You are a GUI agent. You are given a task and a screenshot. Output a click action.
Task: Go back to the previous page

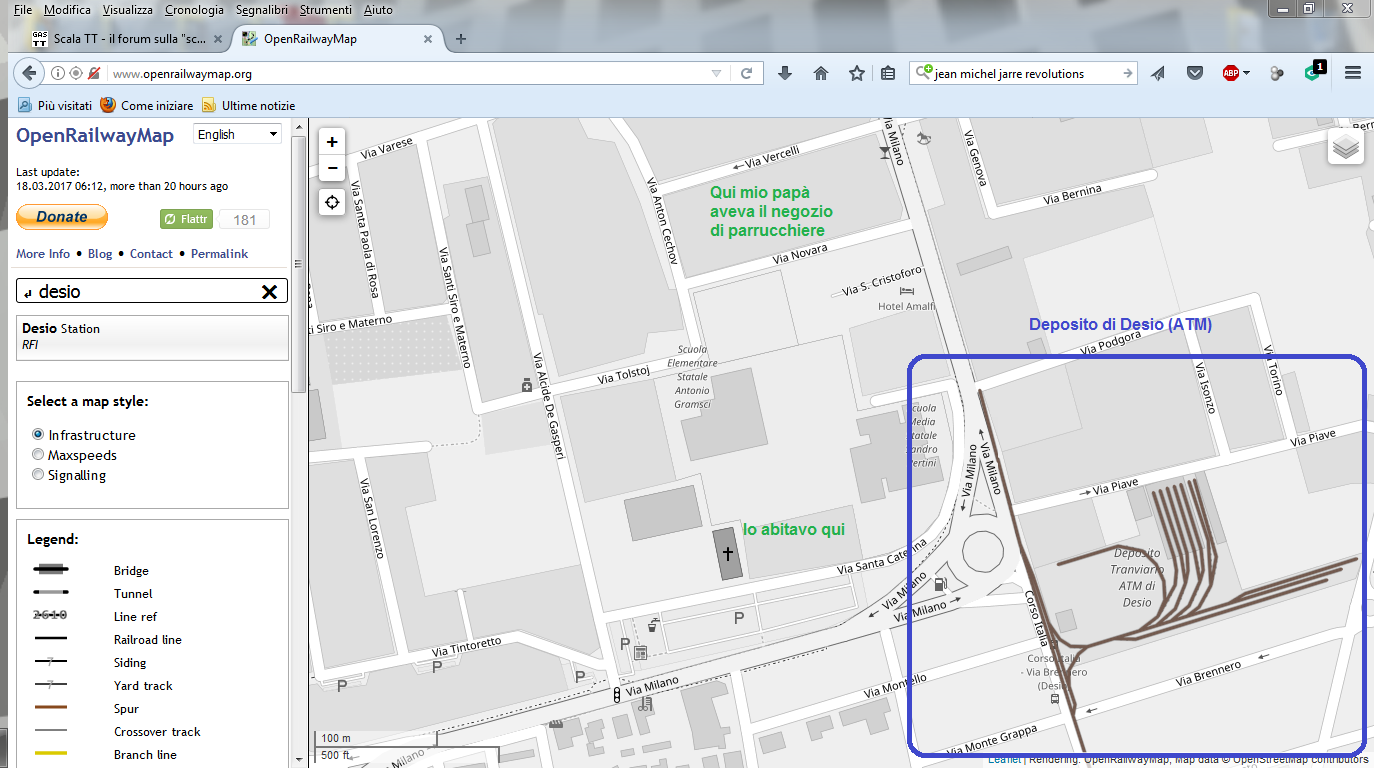point(29,73)
